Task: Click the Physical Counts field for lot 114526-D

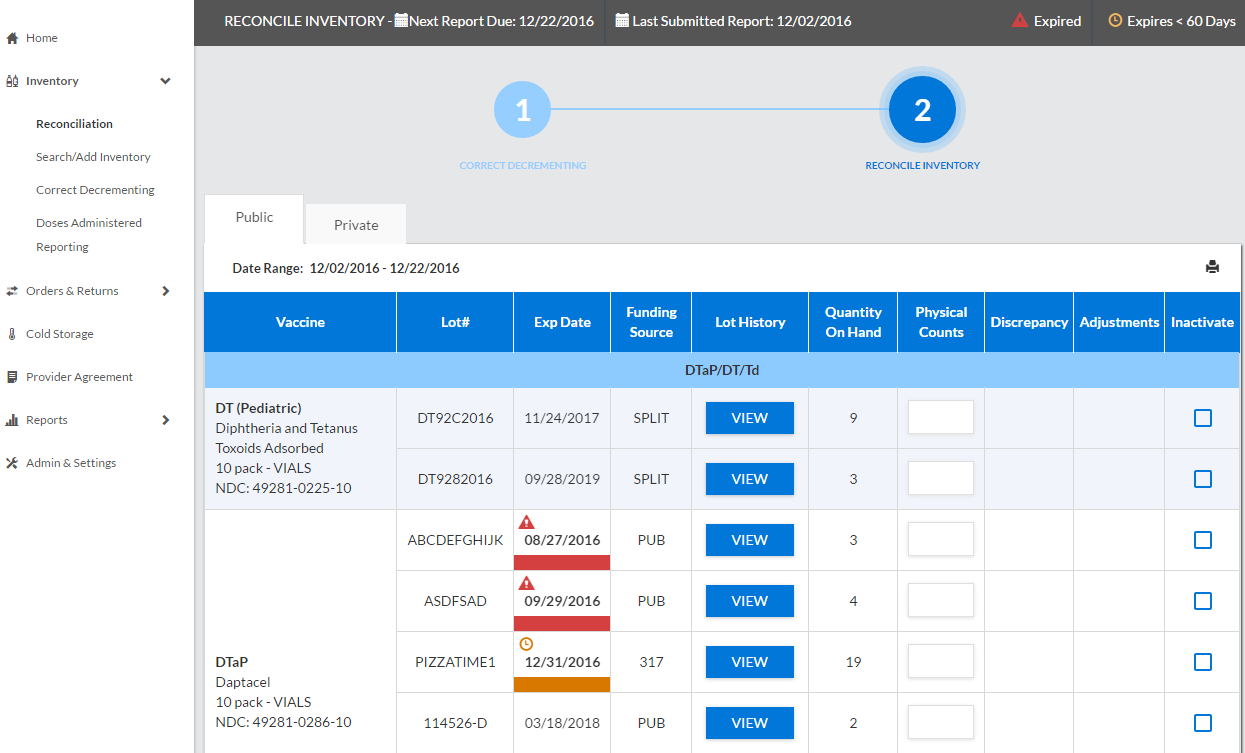Action: 940,722
